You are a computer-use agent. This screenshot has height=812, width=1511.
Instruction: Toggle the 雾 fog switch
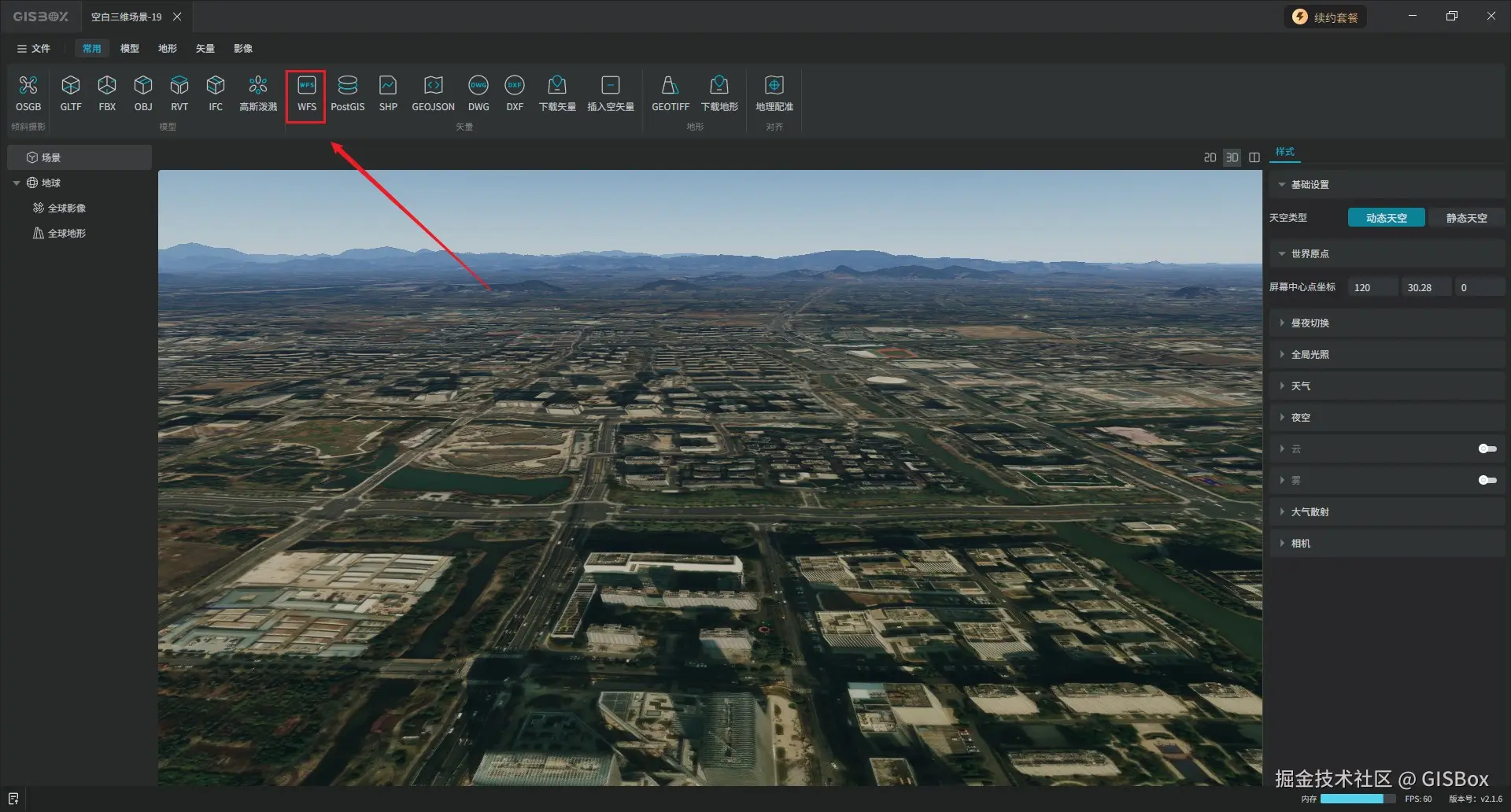[x=1487, y=480]
